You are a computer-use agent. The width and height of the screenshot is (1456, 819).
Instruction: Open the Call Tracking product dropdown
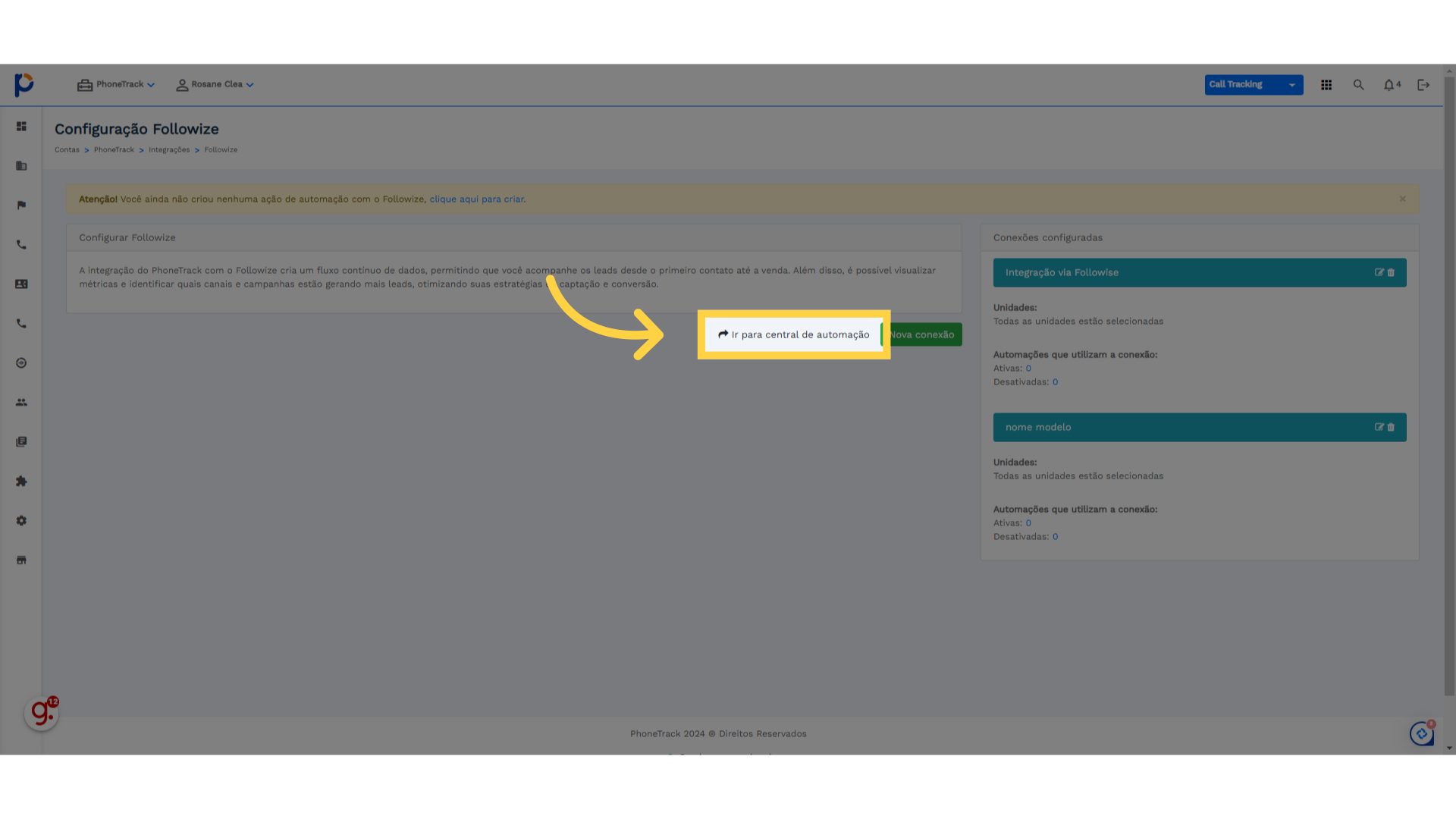coord(1254,85)
